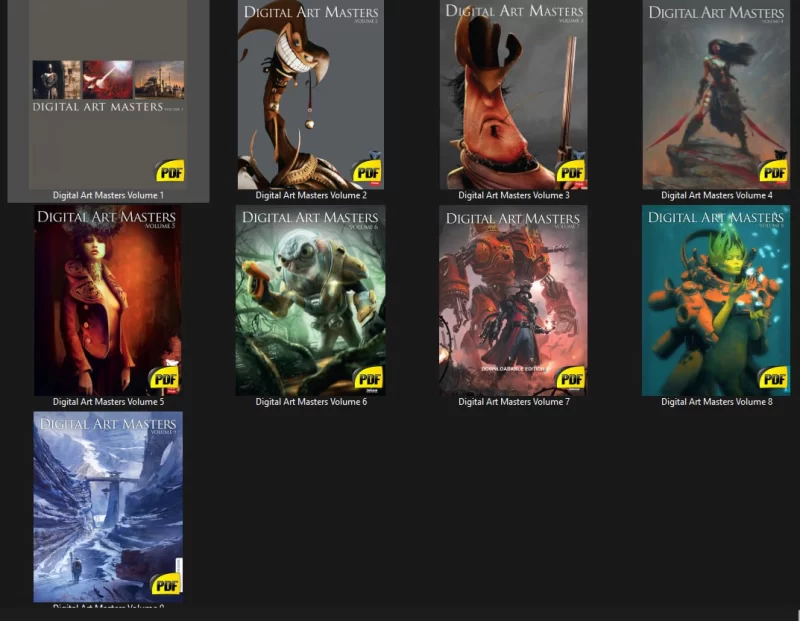Screen dimensions: 800x621
Task: Click the PDF badge on Volume 9 thumbnail
Action: [164, 584]
